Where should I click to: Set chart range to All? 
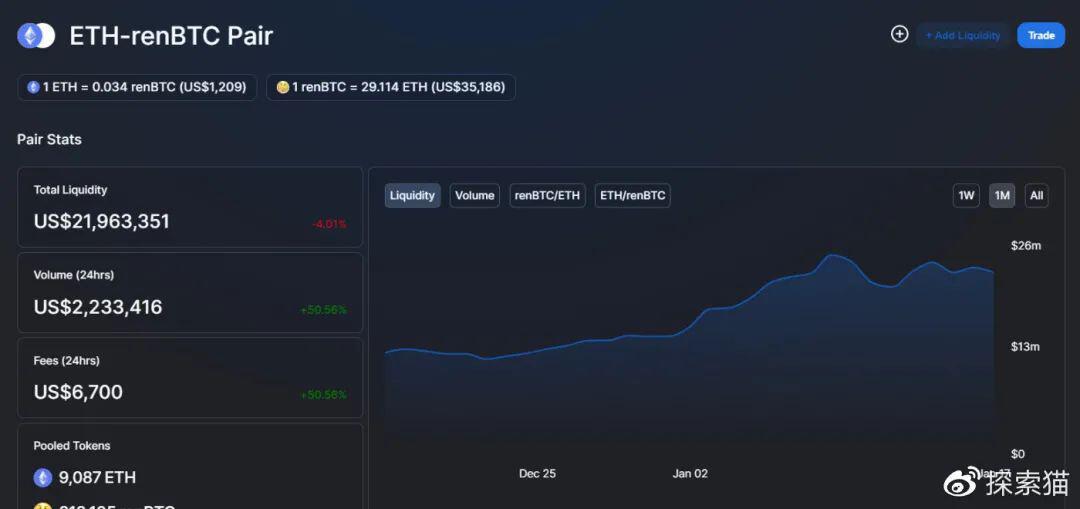tap(1037, 196)
